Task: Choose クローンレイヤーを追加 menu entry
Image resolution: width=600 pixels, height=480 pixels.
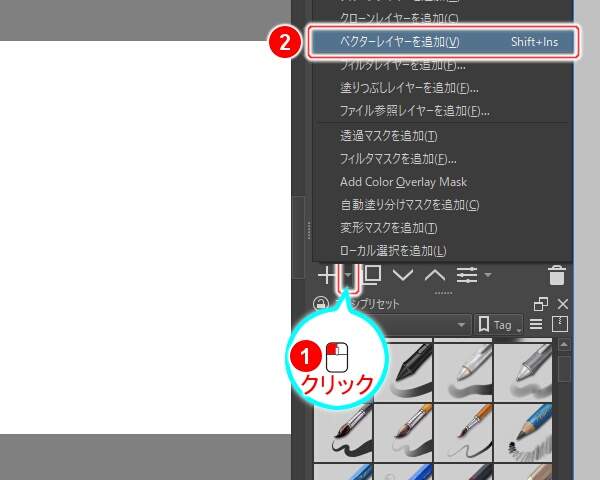Action: coord(442,18)
